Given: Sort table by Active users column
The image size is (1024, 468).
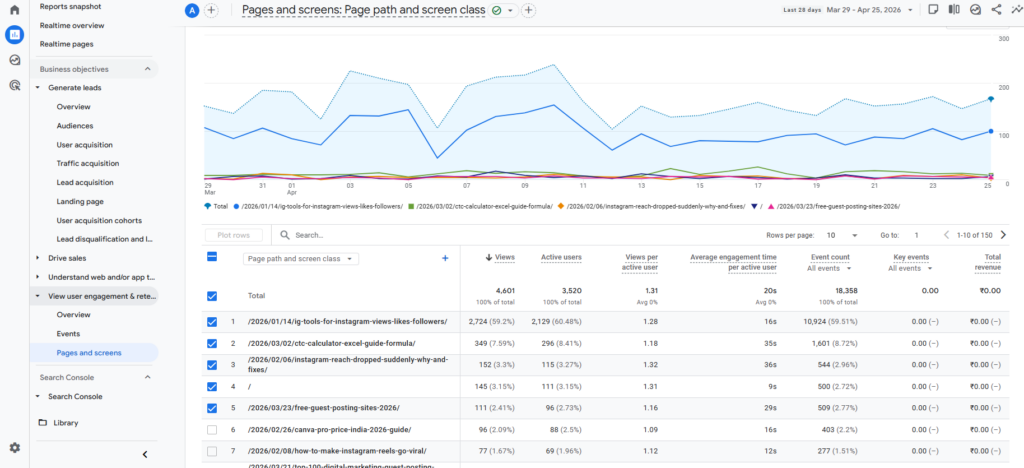Looking at the screenshot, I should (561, 257).
